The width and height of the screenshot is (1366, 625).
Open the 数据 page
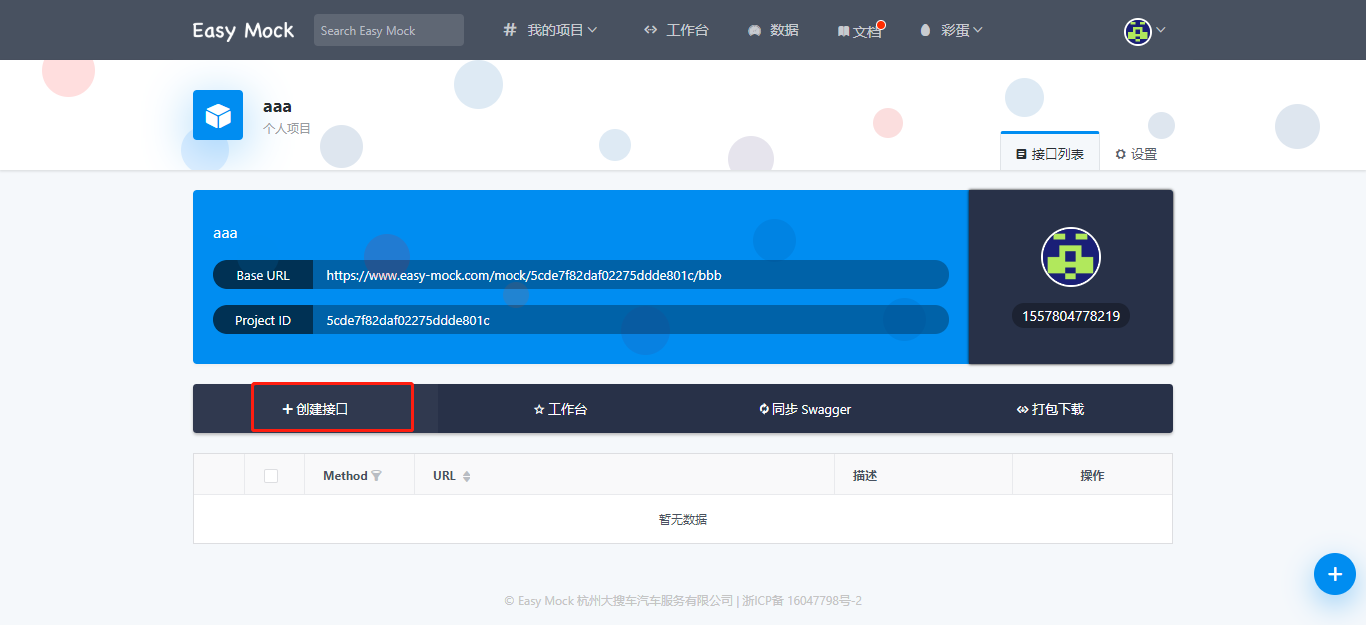[773, 30]
